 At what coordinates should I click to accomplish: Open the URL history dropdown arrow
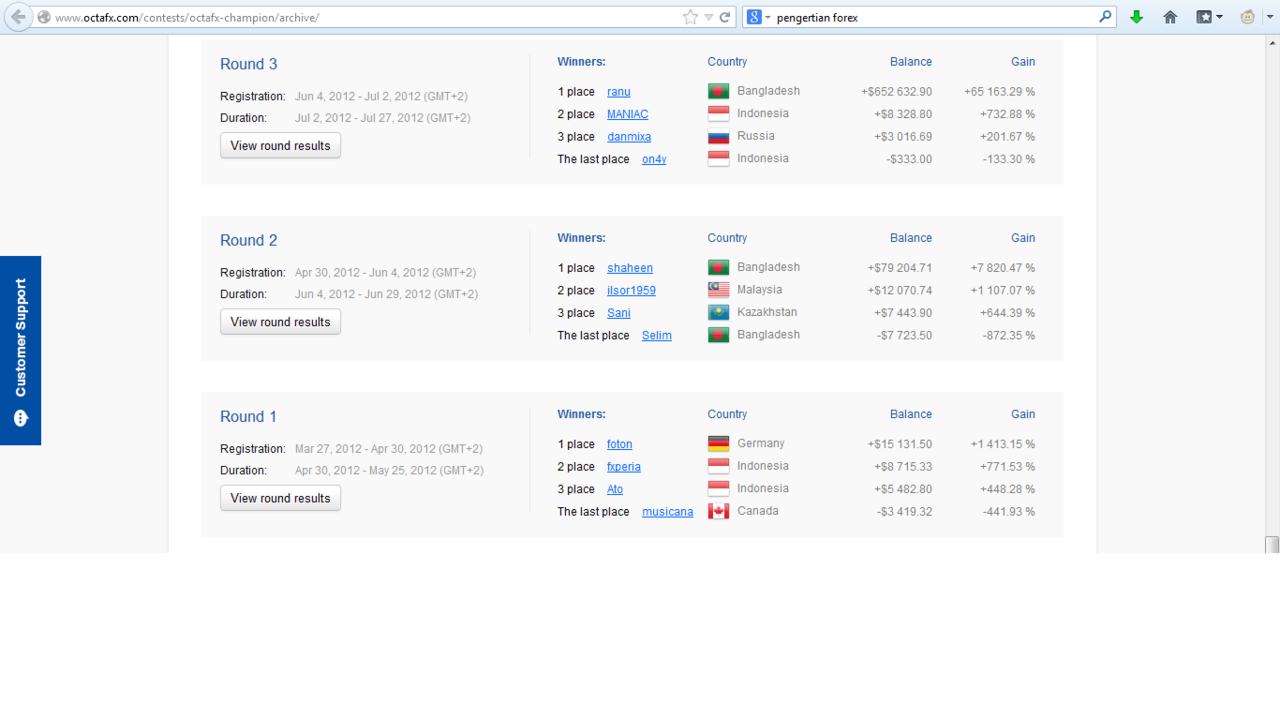pyautogui.click(x=708, y=17)
